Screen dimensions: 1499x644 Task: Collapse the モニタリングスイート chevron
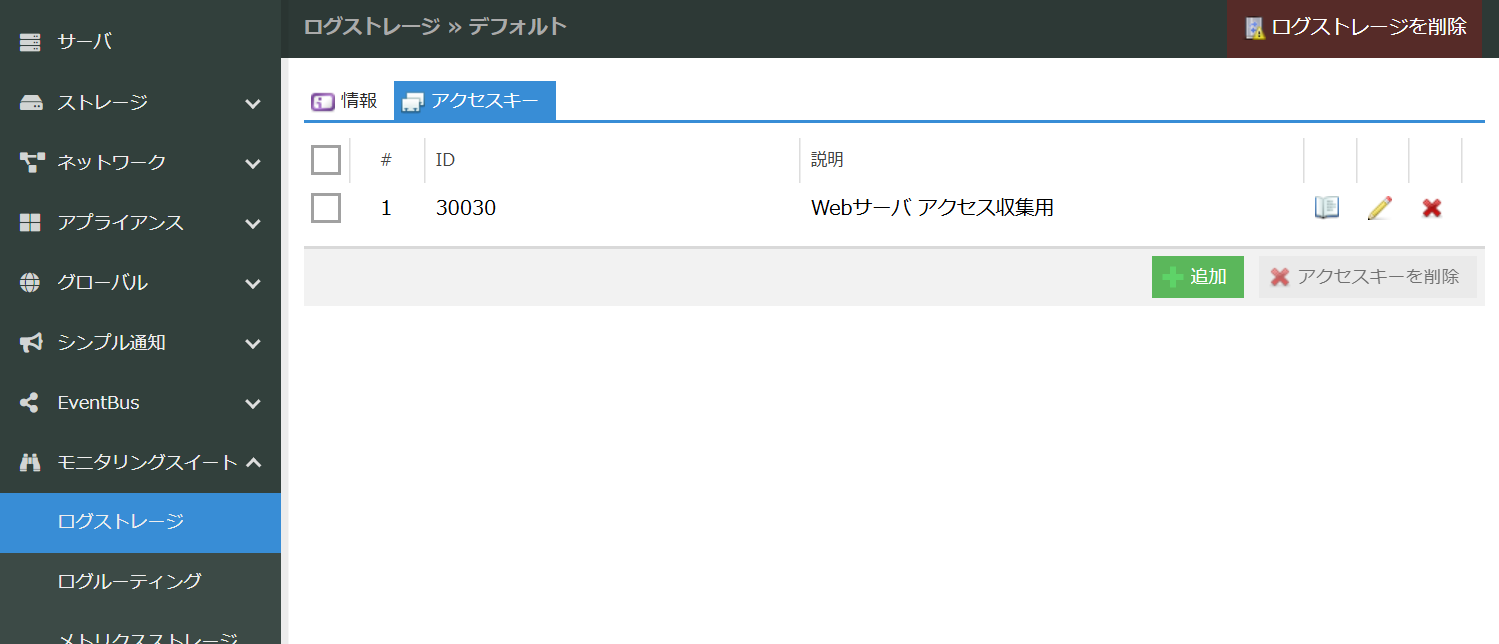click(253, 462)
